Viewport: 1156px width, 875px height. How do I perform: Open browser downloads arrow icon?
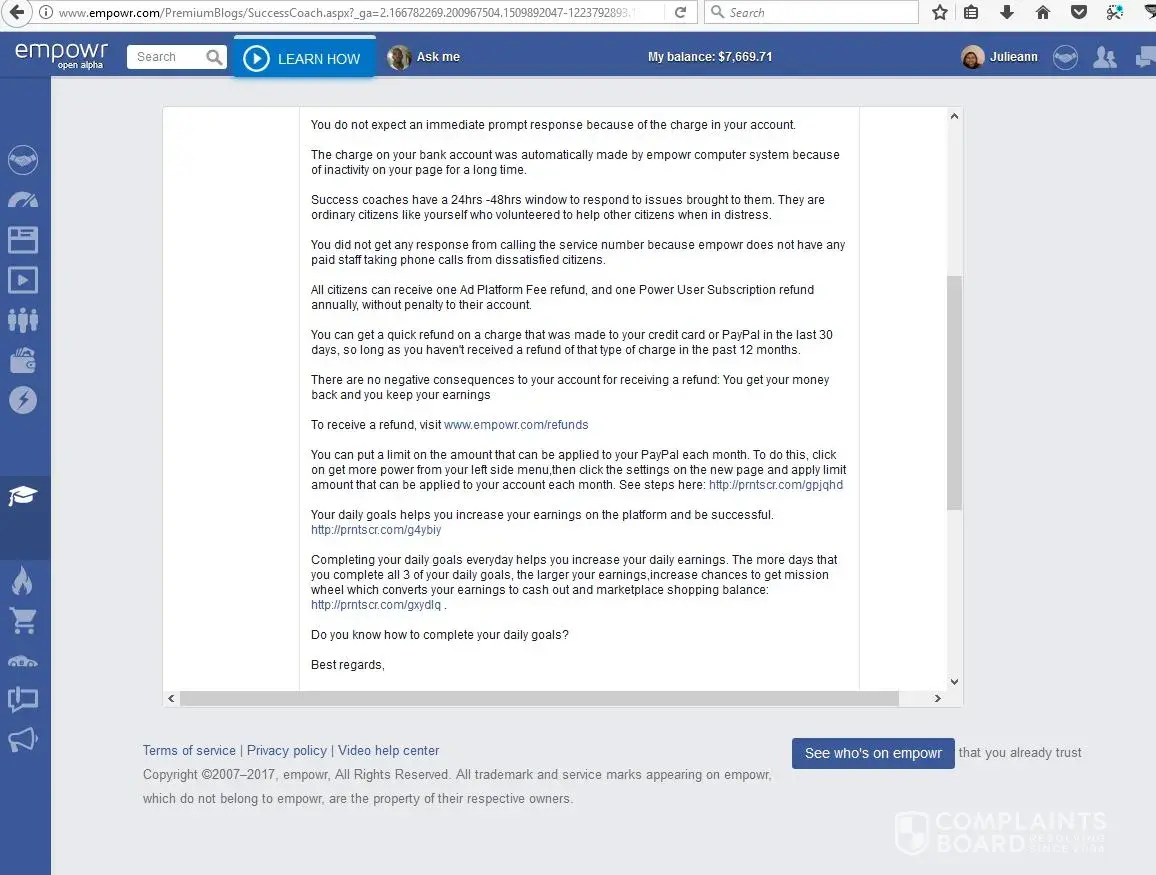(1006, 13)
